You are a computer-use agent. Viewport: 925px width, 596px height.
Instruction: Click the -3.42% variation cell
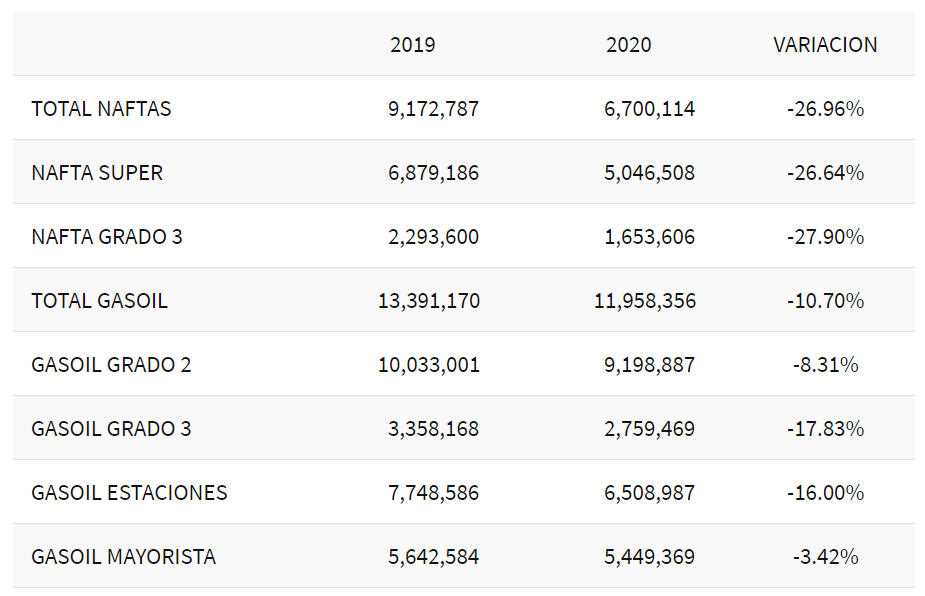tap(825, 557)
